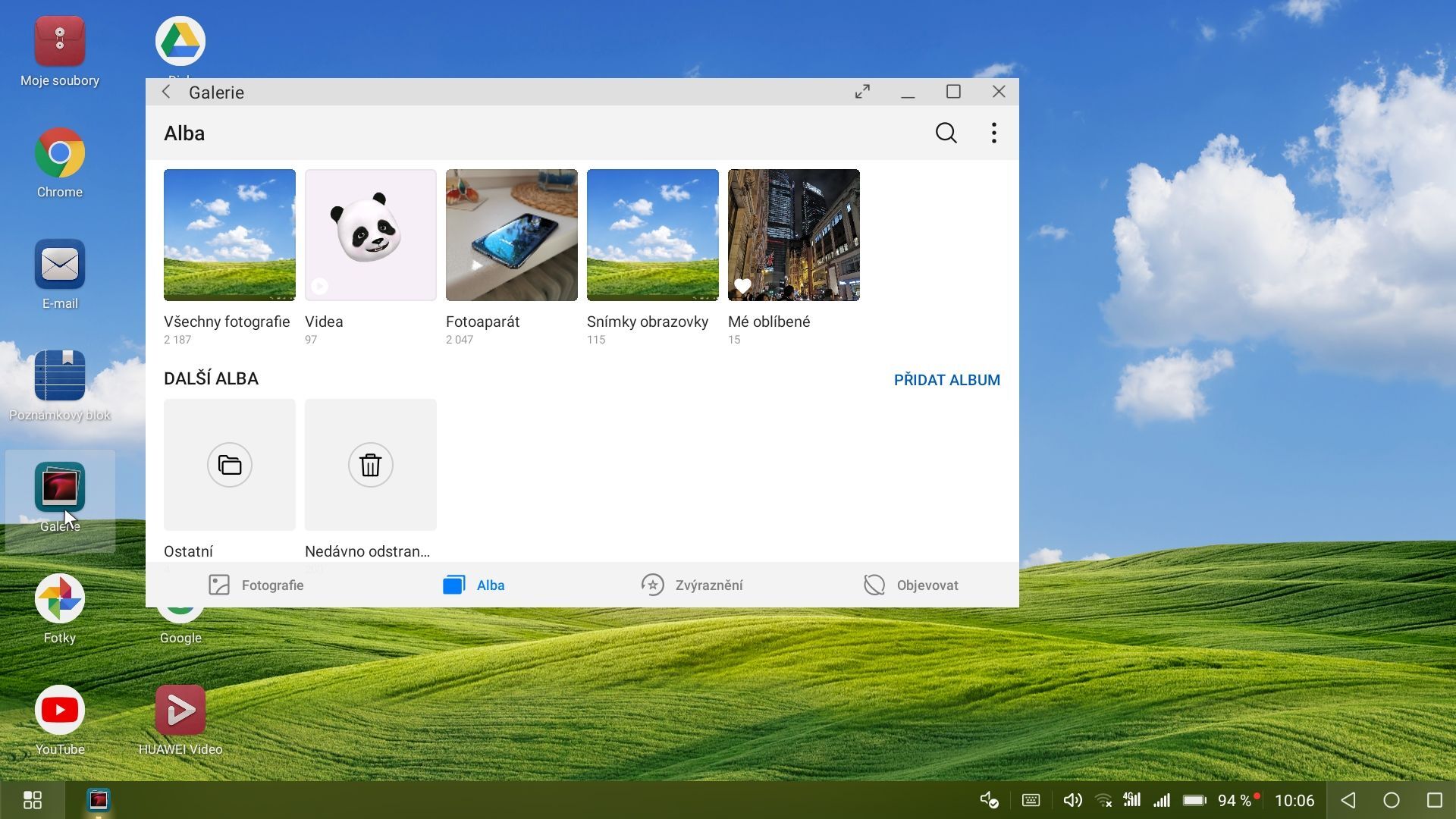
Task: Open the Snímky obrazovky album
Action: (x=652, y=235)
